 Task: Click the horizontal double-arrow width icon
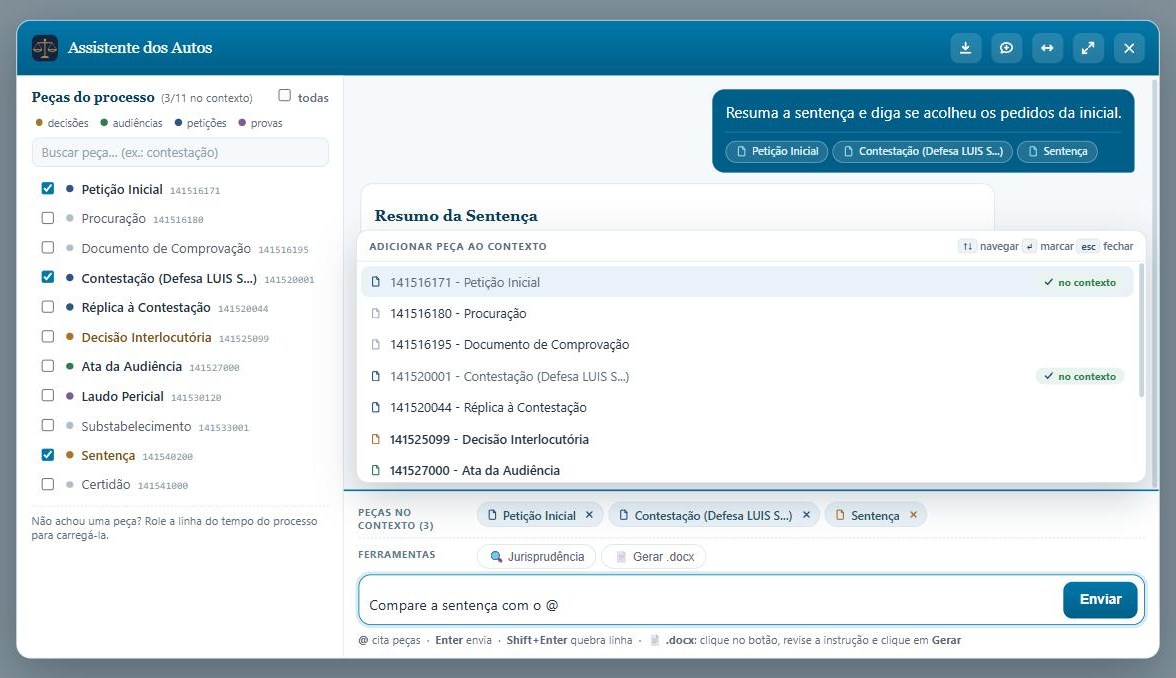pyautogui.click(x=1047, y=48)
